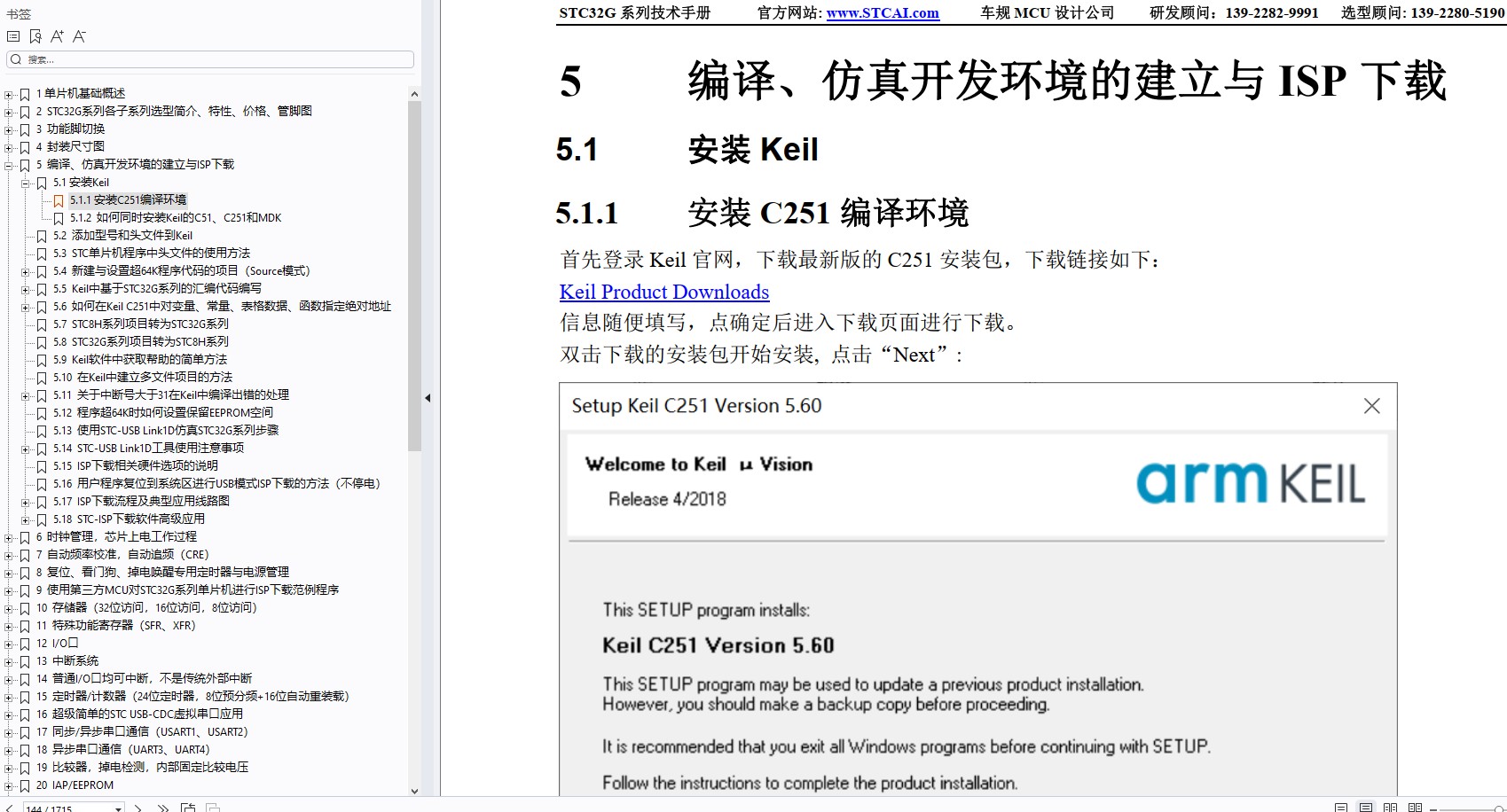1507x812 pixels.
Task: Click bookmark icon beside 5.12 保留EEPROM空间
Action: (42, 413)
